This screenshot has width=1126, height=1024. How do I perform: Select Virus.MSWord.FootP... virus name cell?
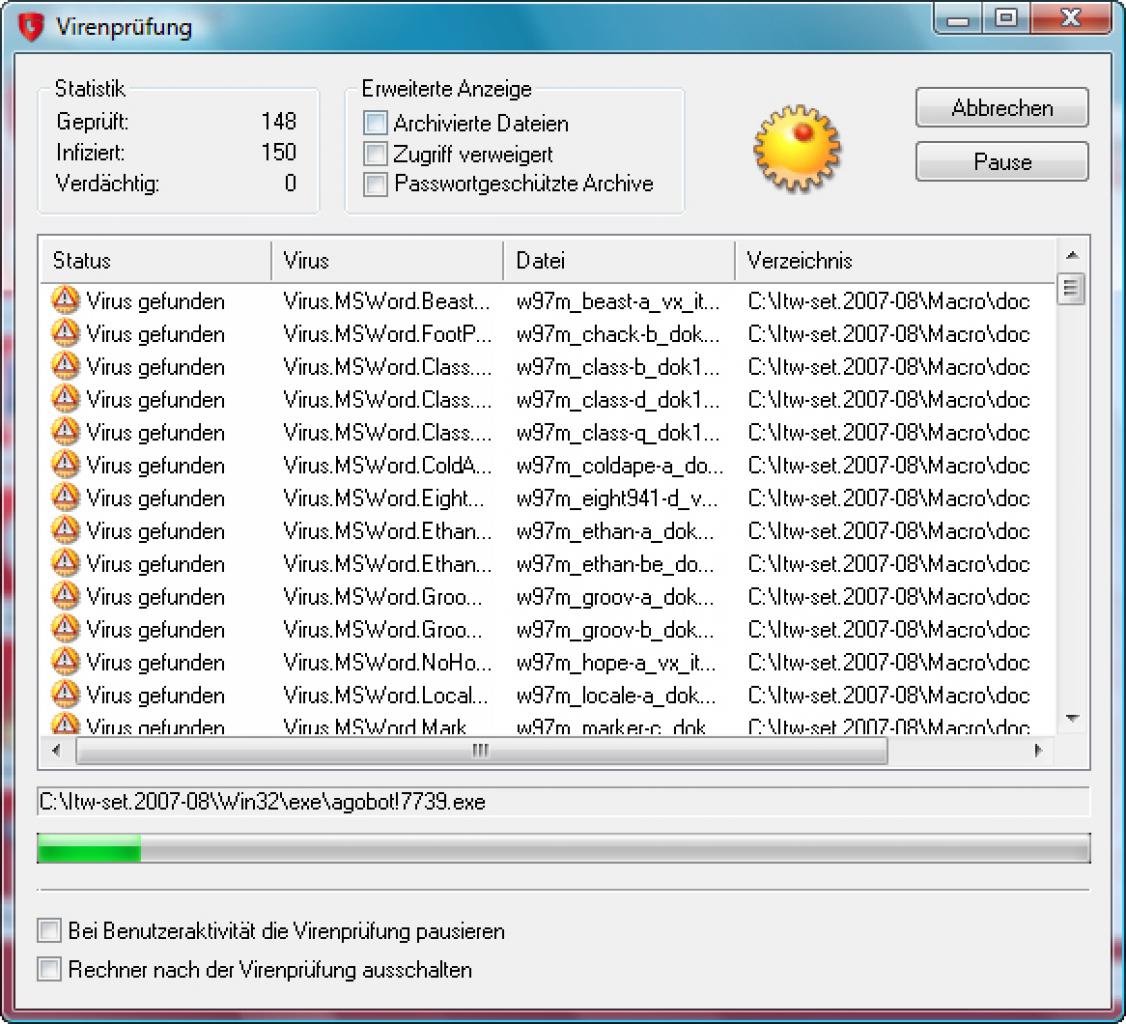(x=387, y=334)
